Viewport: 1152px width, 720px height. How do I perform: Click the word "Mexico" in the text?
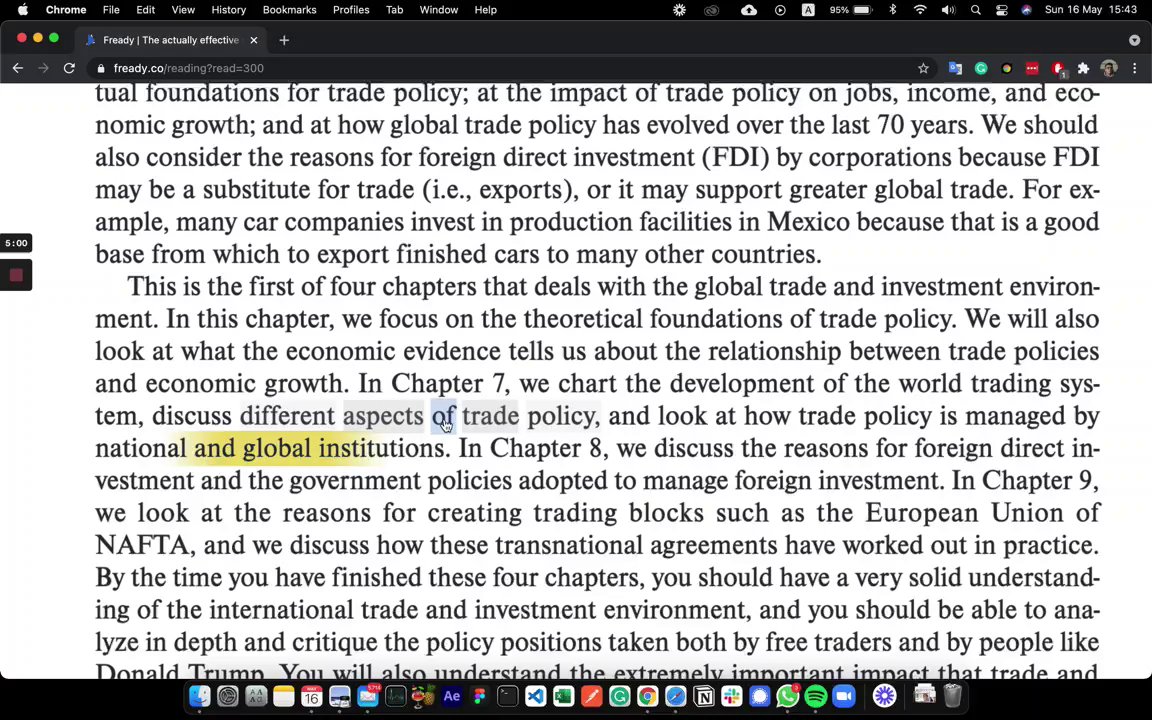[x=808, y=222]
